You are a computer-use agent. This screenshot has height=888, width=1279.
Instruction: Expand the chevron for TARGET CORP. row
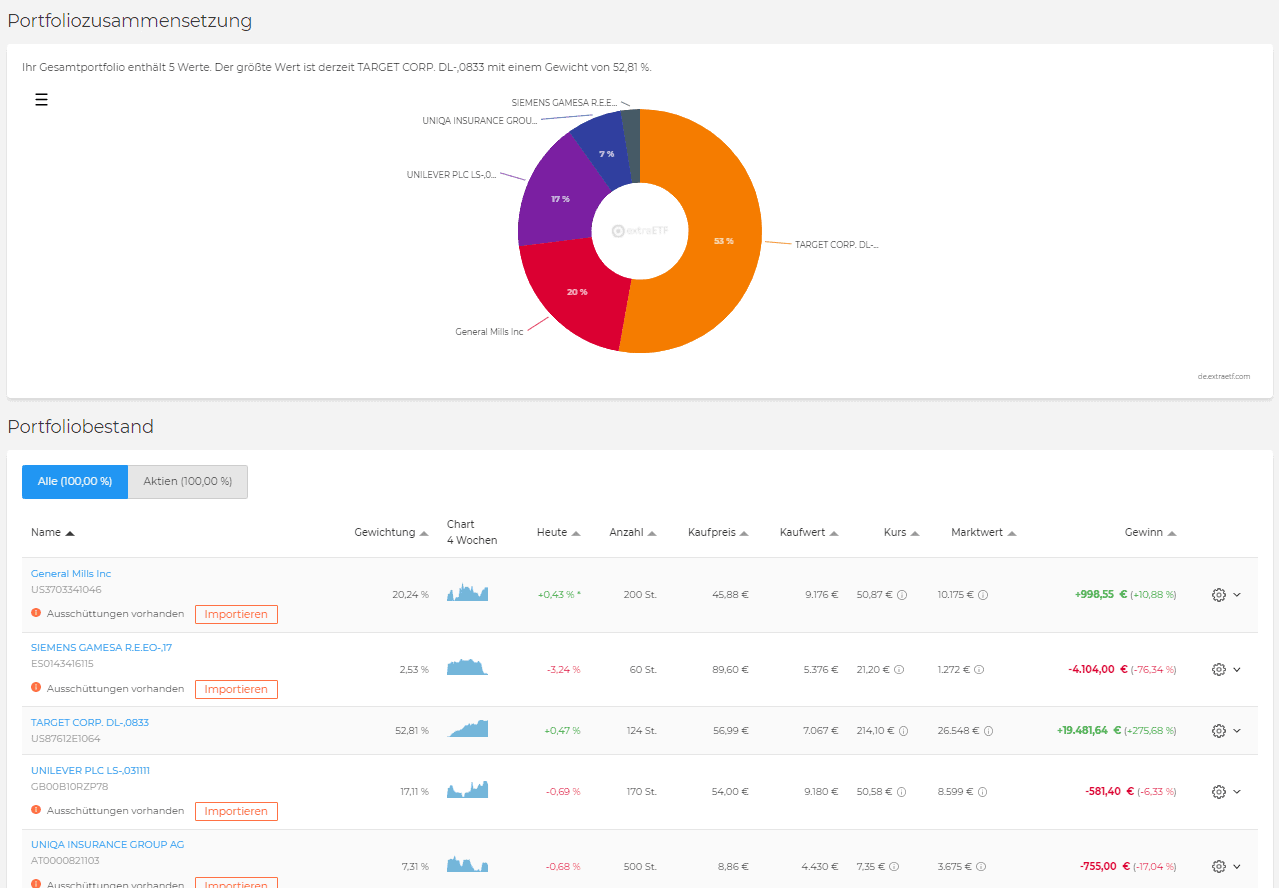coord(1237,730)
